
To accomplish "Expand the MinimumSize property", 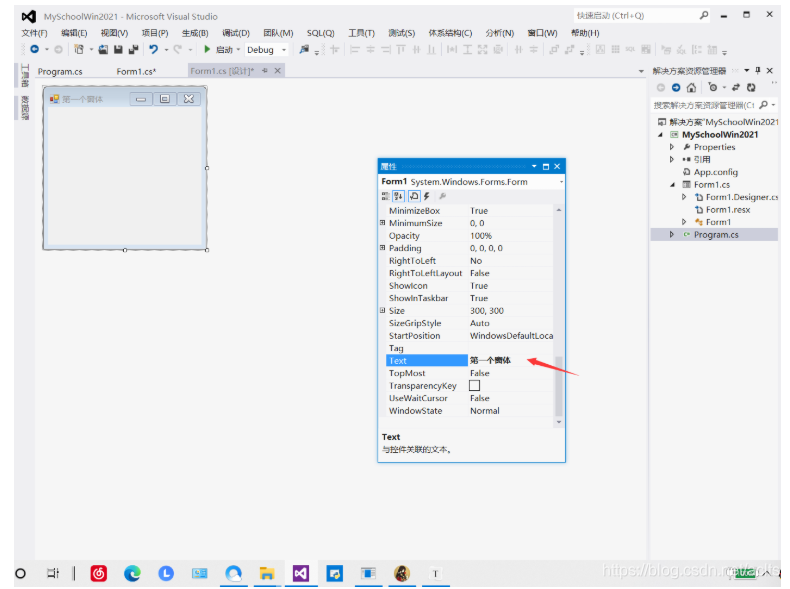I will coord(382,223).
